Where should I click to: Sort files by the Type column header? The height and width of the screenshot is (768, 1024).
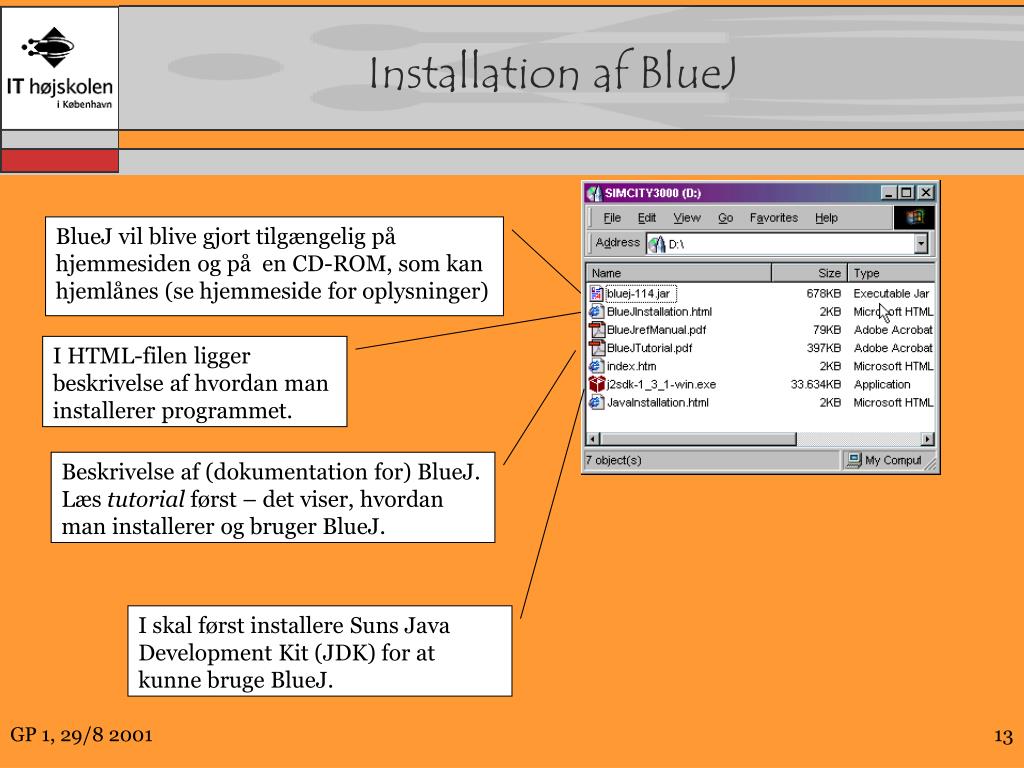891,273
